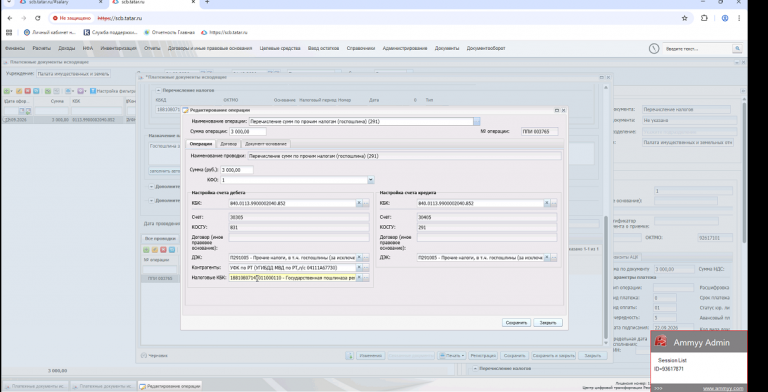Click the Сумма операции input field

[x=248, y=131]
